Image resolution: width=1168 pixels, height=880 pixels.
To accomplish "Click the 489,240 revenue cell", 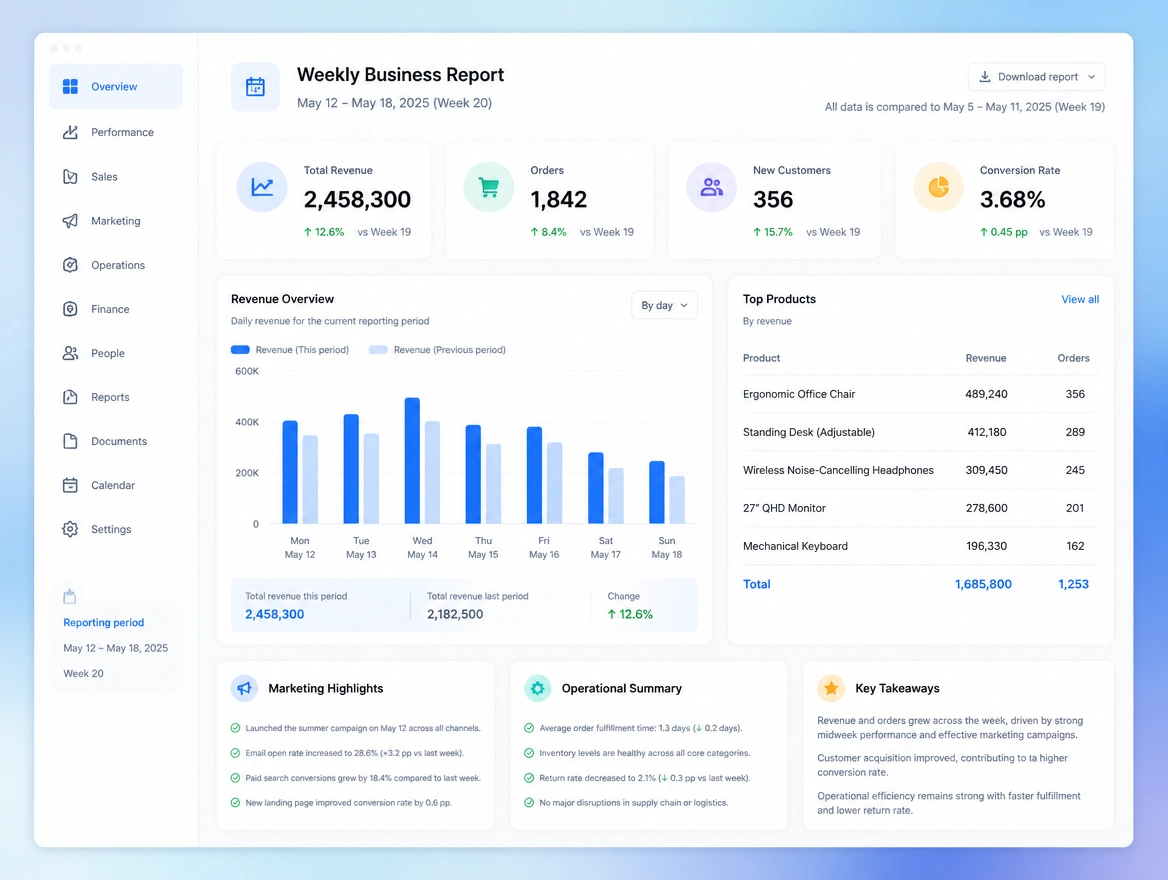I will (x=986, y=394).
